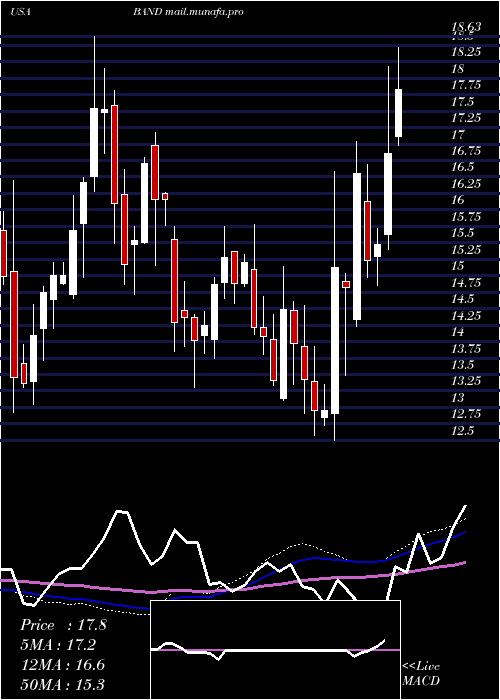Click the 12.5 price axis label
500x700 pixels.
[x=462, y=430]
